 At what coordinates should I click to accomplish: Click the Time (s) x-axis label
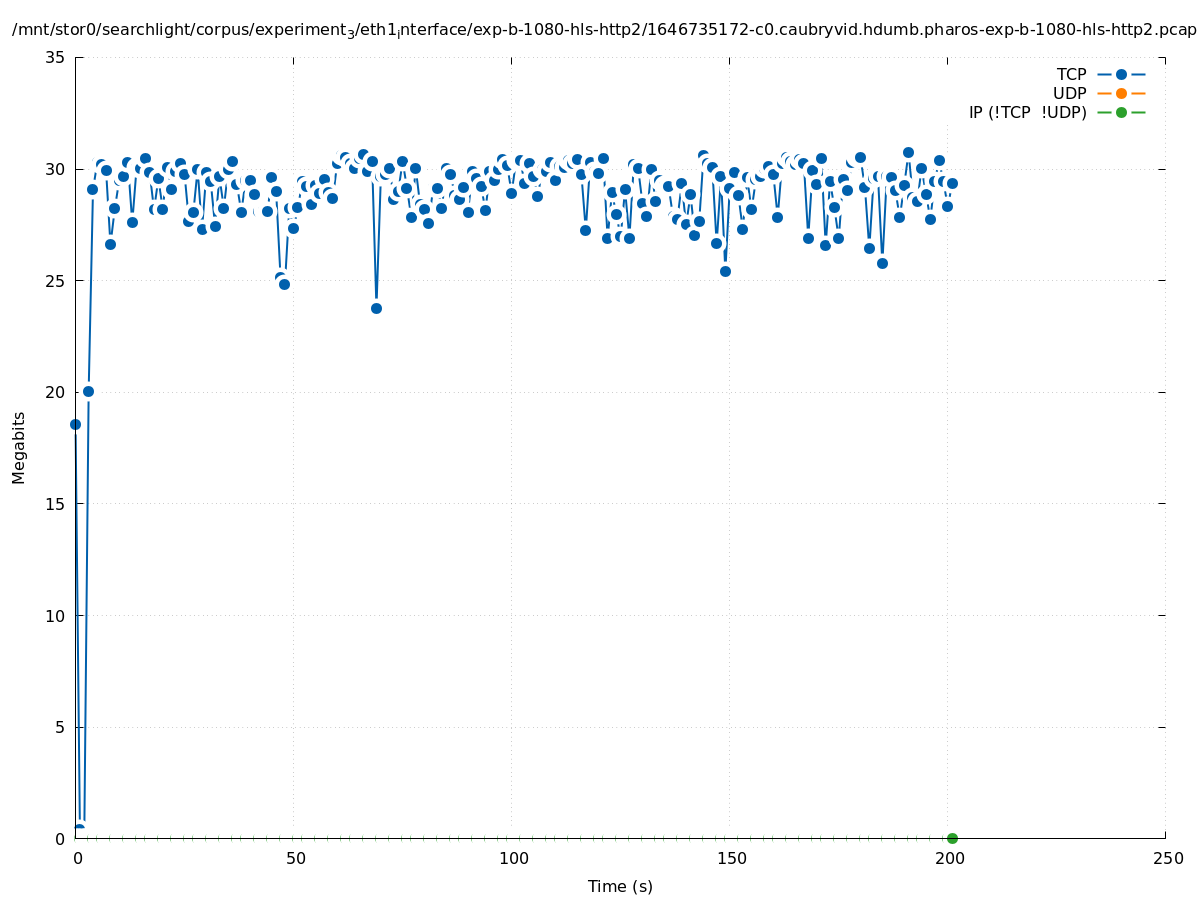(x=620, y=886)
